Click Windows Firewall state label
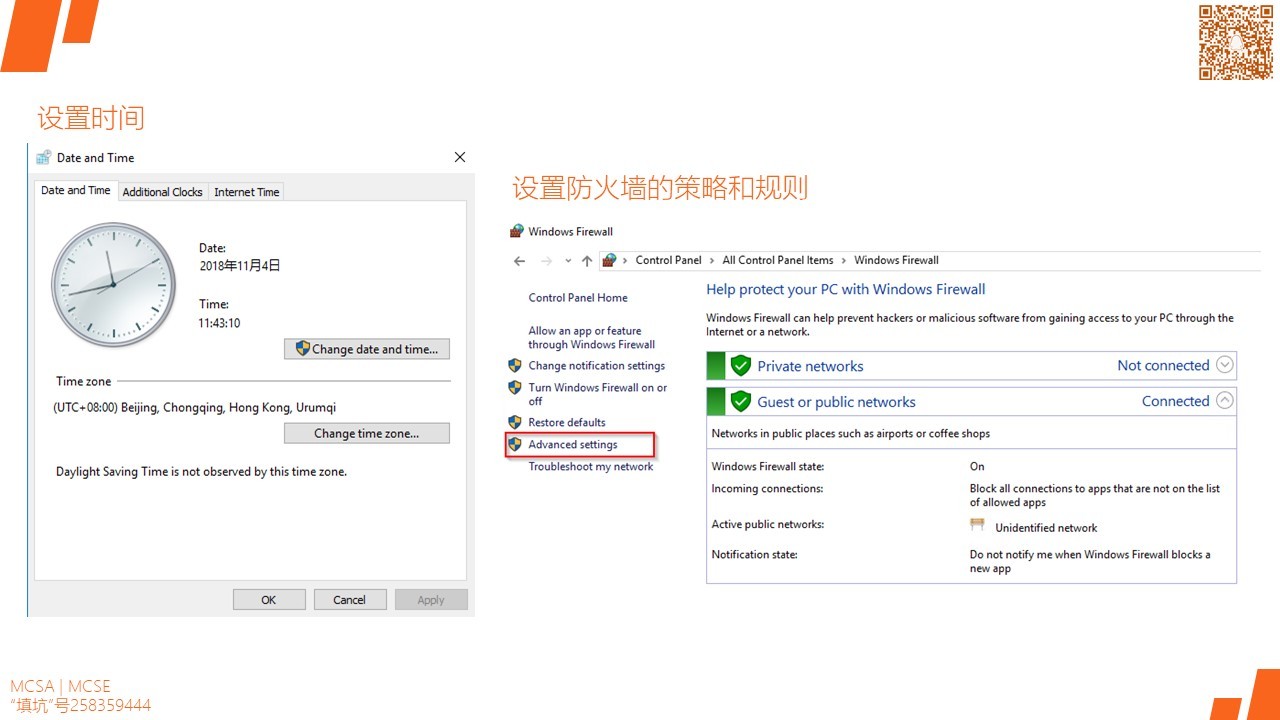Screen dimensions: 1280x720 pyautogui.click(x=768, y=467)
